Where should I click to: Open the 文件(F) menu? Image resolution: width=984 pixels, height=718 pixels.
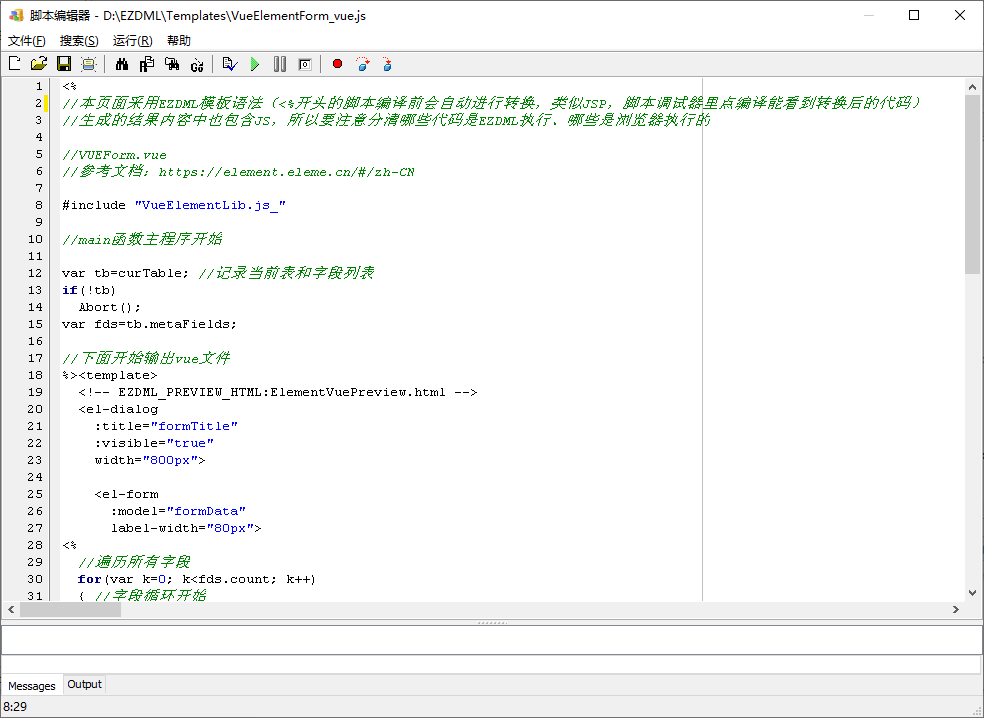coord(26,40)
